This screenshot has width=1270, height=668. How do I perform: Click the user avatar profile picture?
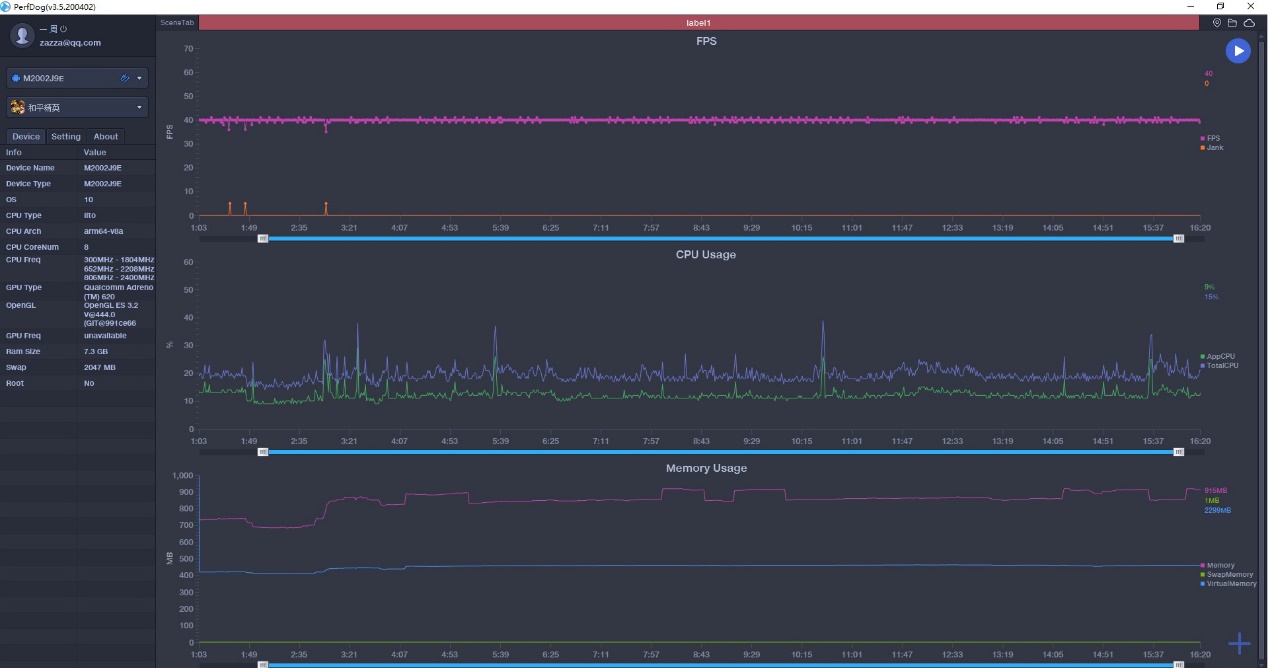[x=22, y=36]
